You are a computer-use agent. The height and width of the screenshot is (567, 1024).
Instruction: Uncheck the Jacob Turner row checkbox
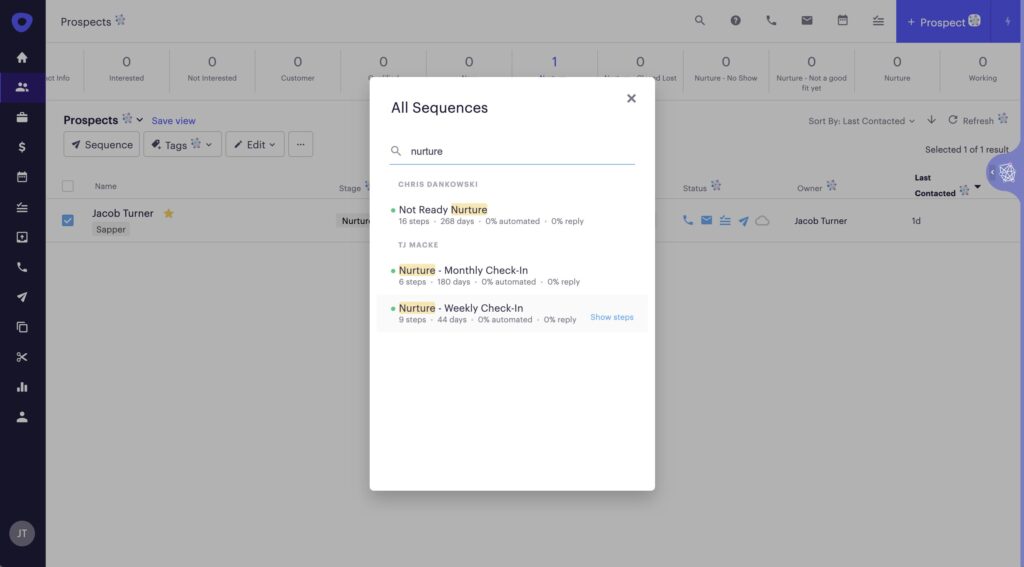[x=68, y=221]
